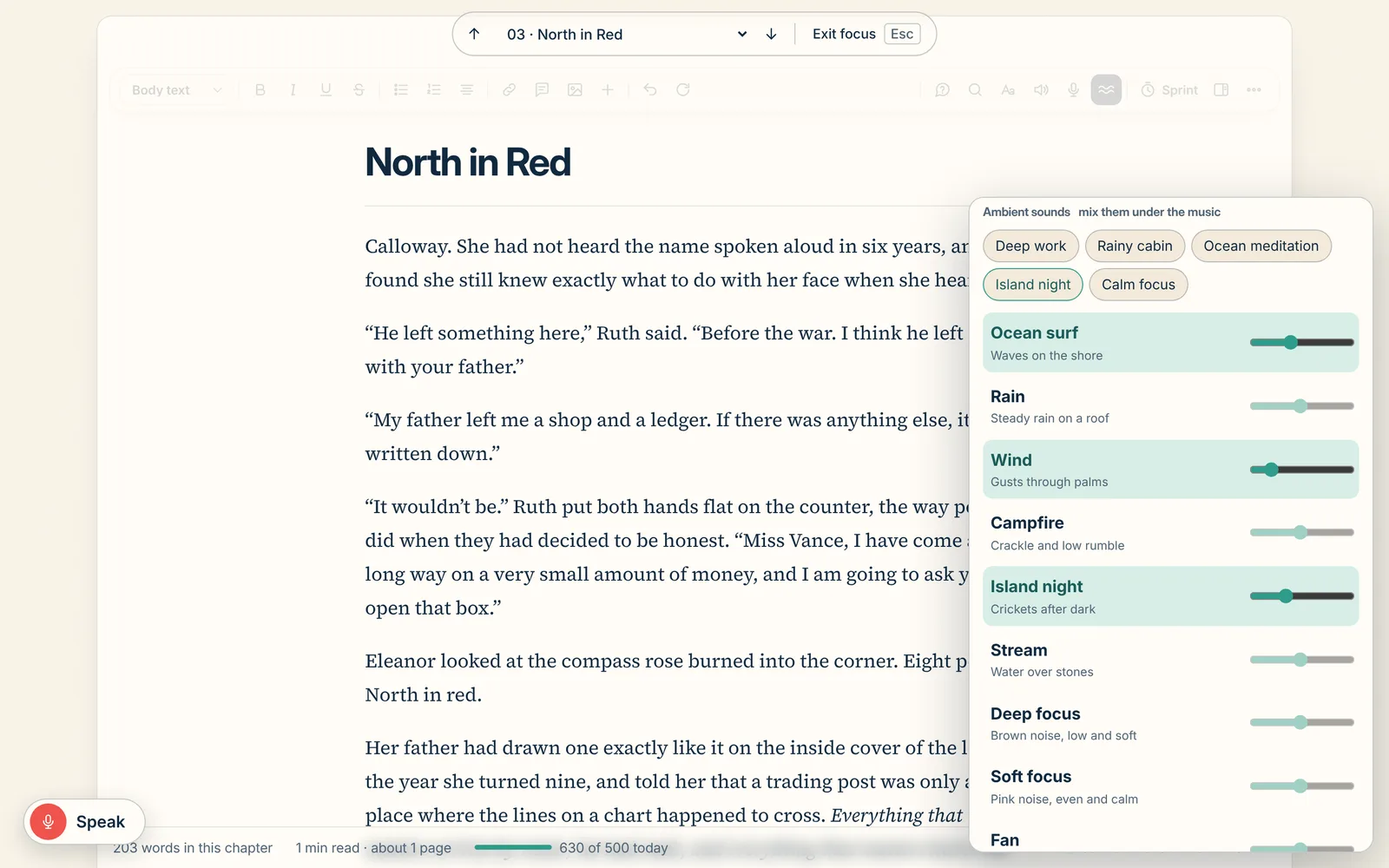Expand the chapter selector chevron
This screenshot has height=868, width=1389.
(x=742, y=34)
